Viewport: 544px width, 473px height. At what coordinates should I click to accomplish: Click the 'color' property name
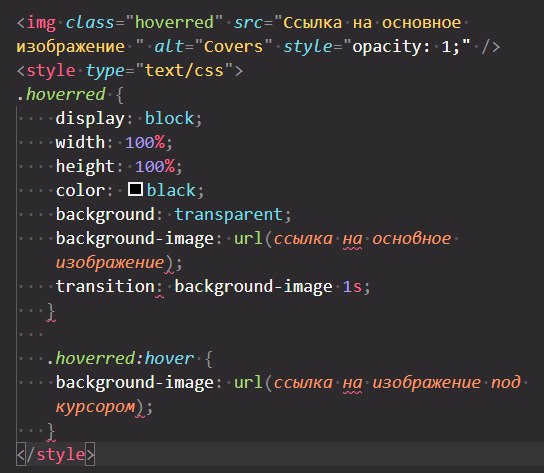[80, 191]
